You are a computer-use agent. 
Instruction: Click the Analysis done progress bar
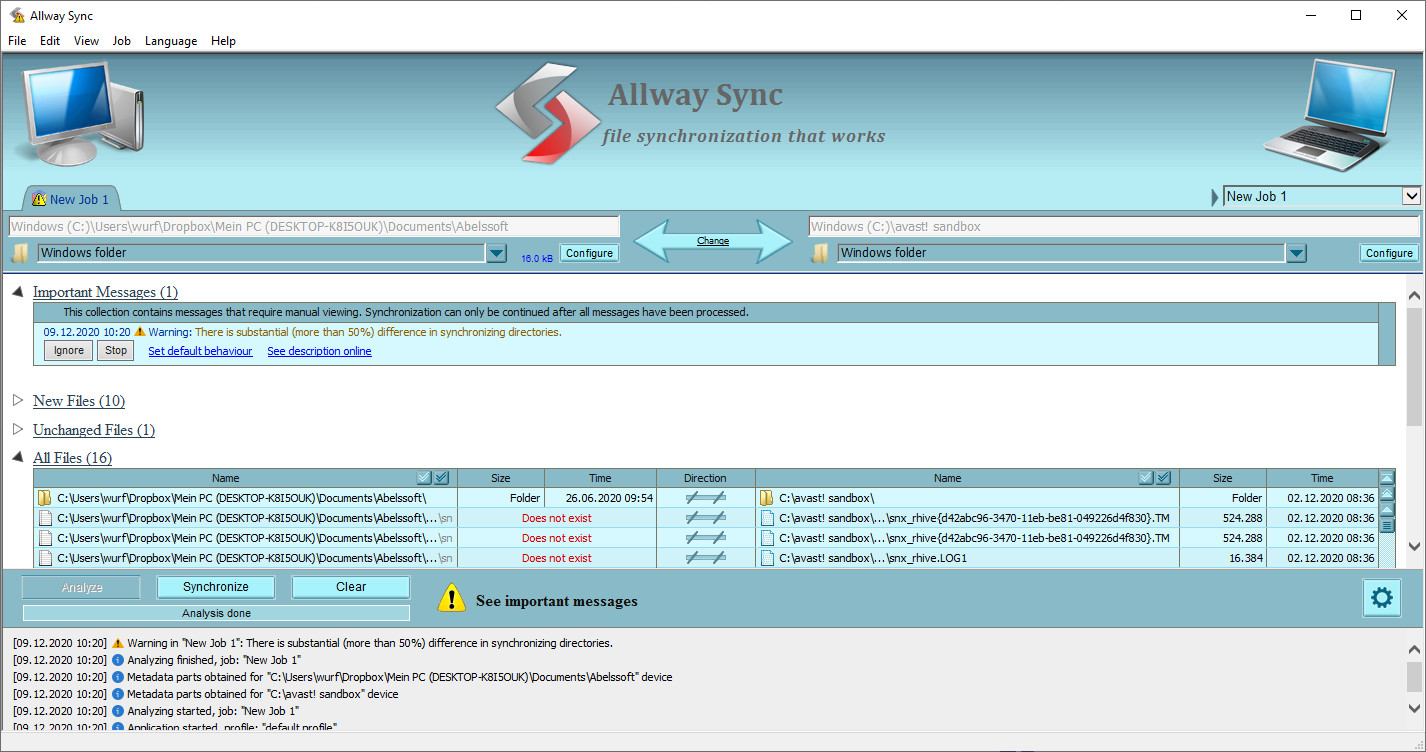point(215,611)
